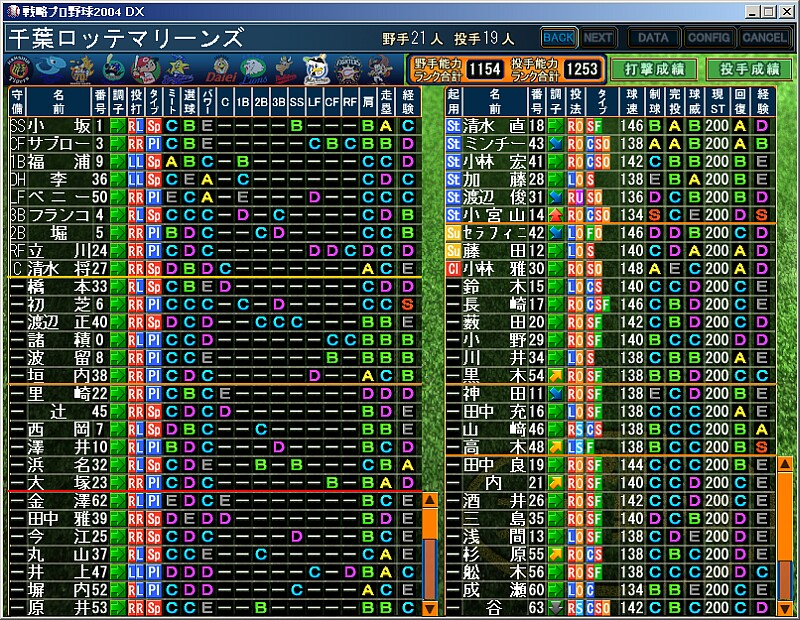Screen dimensions: 800x620
Task: Click the orange condition arrow for 杉原
Action: point(555,554)
